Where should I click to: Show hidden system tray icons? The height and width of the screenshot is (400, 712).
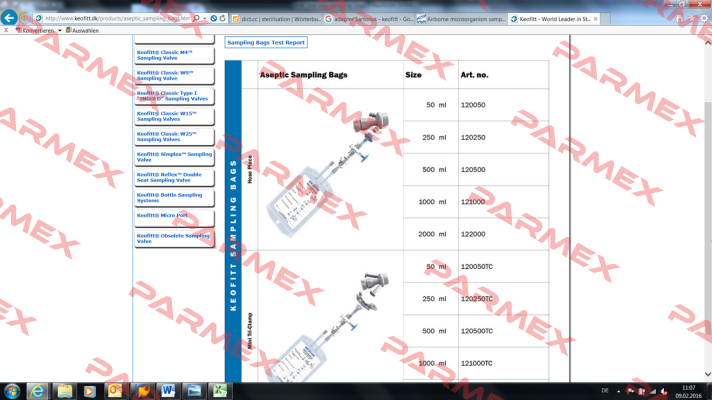pyautogui.click(x=618, y=391)
